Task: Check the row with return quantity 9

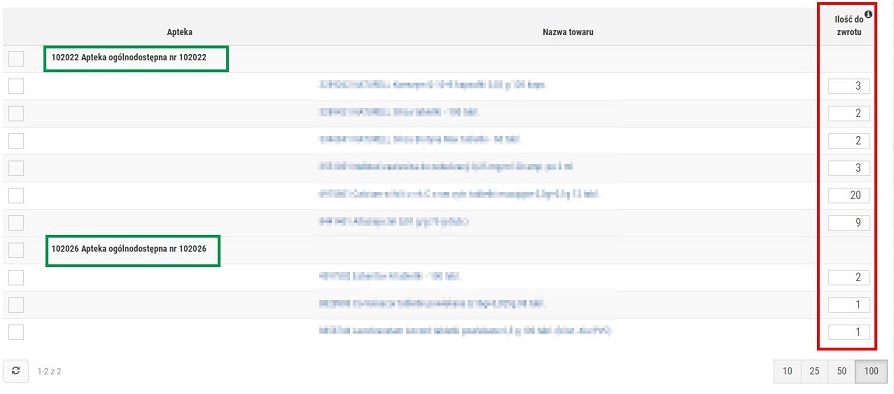Action: 16,222
